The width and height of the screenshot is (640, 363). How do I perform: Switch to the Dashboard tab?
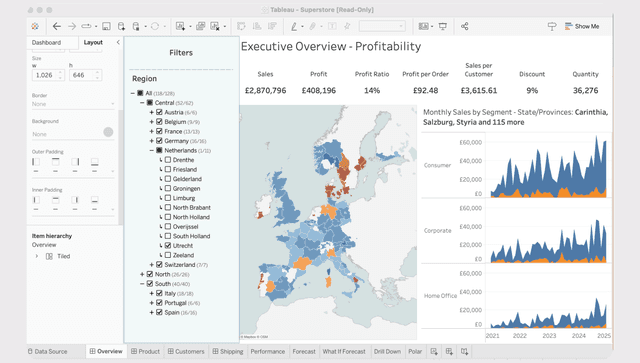46,42
